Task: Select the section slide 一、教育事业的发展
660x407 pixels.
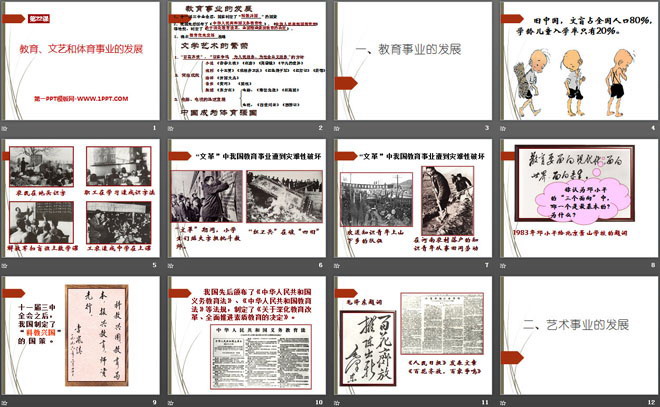Action: (413, 61)
